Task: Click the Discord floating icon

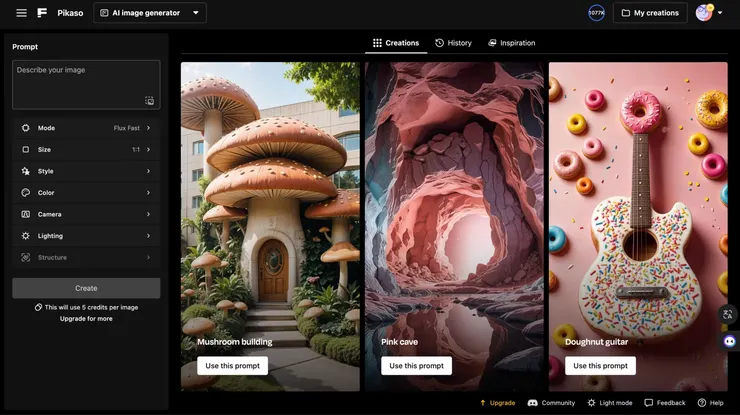Action: [730, 341]
